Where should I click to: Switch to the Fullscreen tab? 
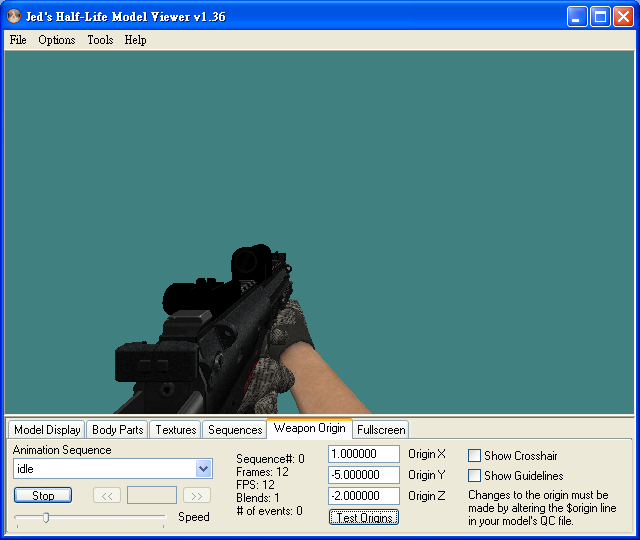[x=381, y=430]
